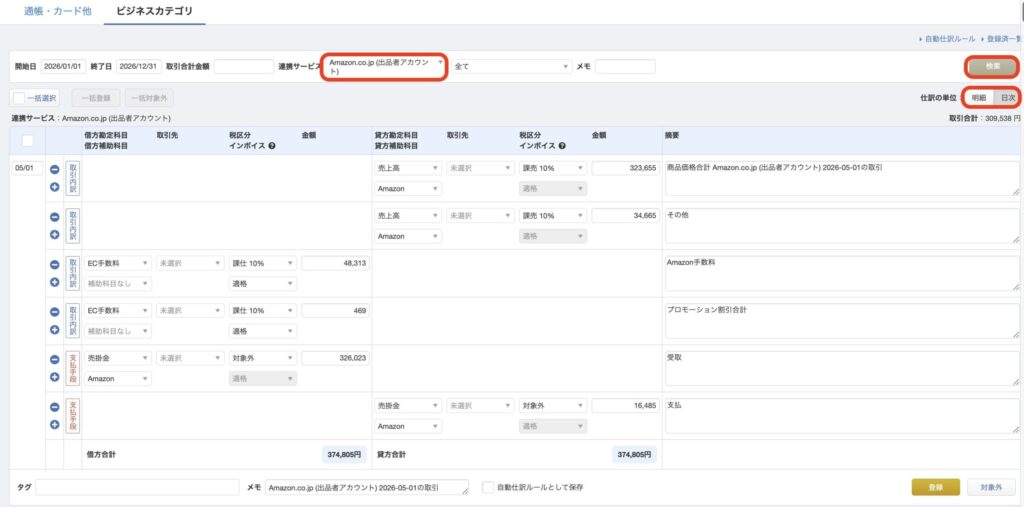Enable 自動仕訳ルールとして保存 checkbox

(x=488, y=487)
